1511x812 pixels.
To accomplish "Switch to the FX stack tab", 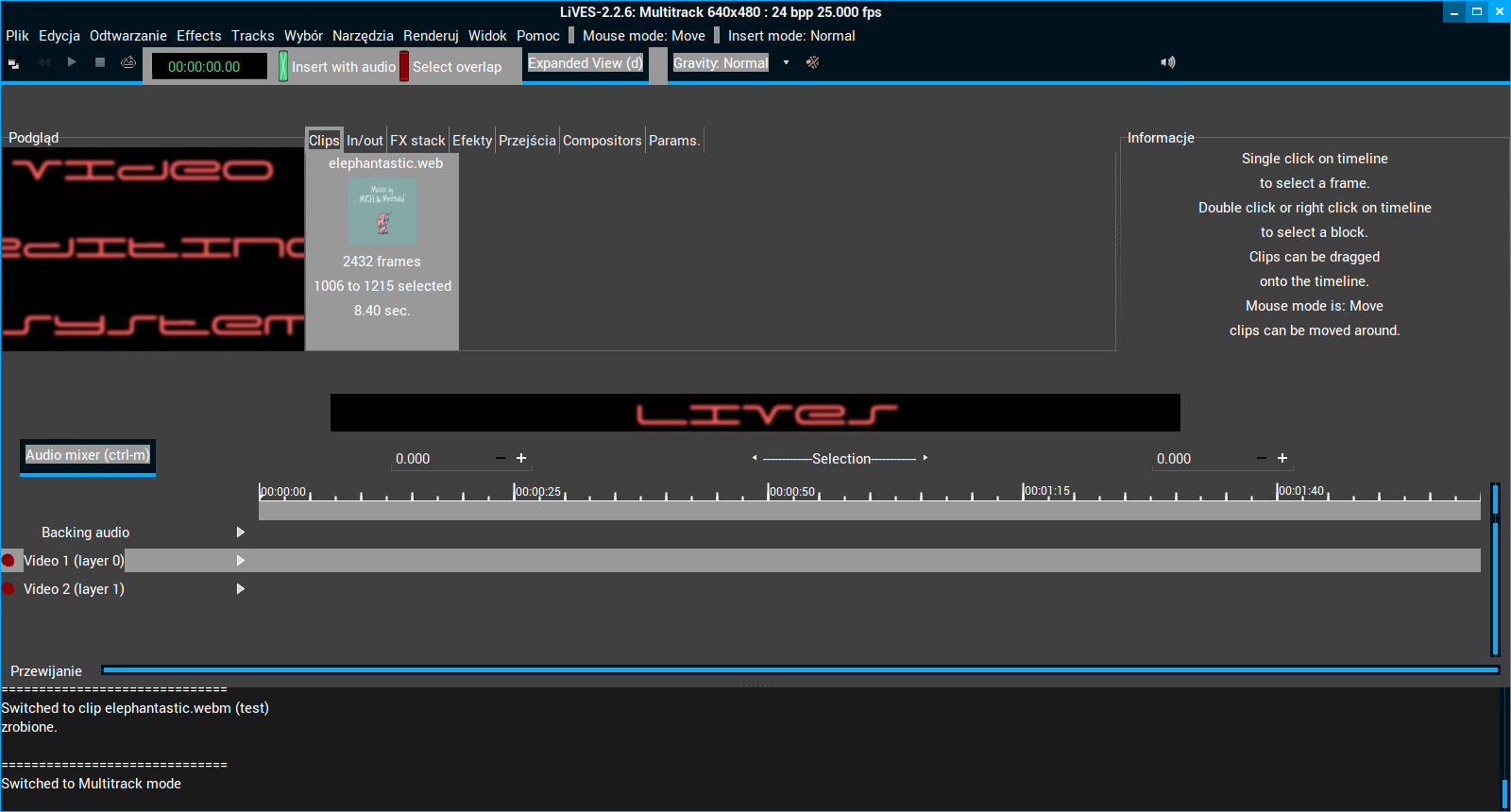I will 417,140.
